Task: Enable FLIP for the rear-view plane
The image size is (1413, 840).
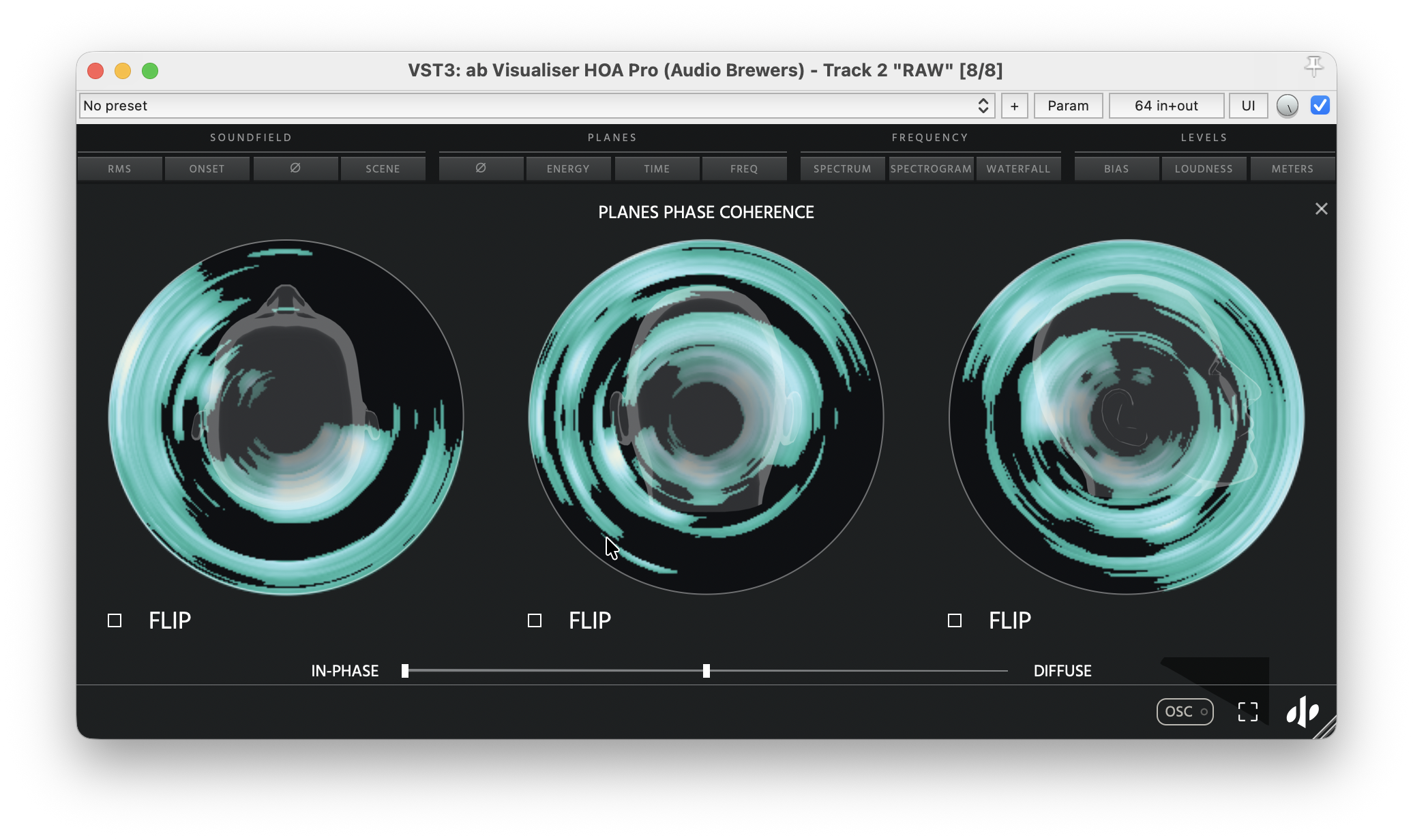Action: (x=535, y=620)
